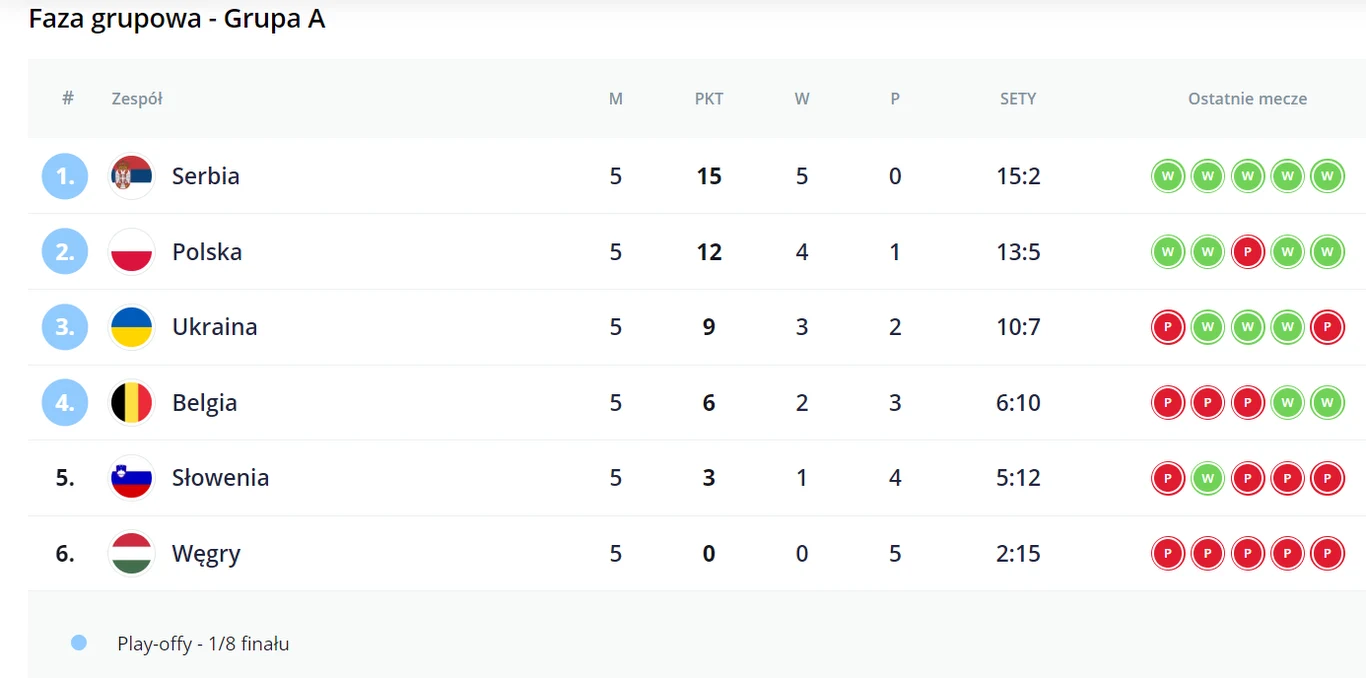Click the blue Play-offy legend dot
This screenshot has height=678, width=1366.
tap(79, 643)
